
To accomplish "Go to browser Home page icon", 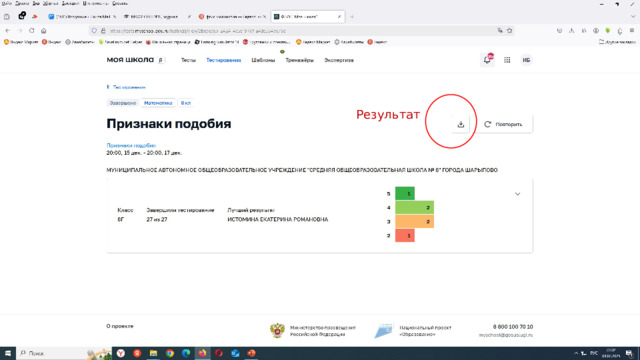I will click(x=43, y=31).
